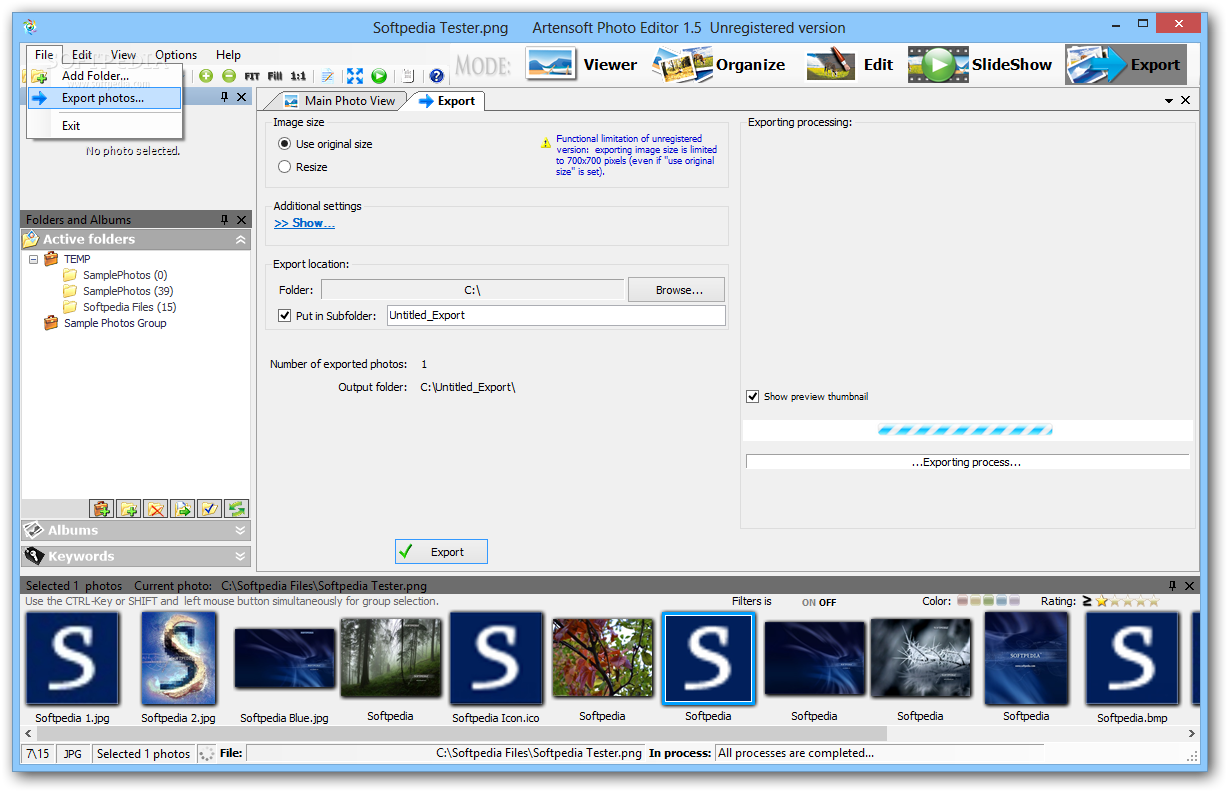The image size is (1228, 792).
Task: Expand the Albums section
Action: (240, 531)
